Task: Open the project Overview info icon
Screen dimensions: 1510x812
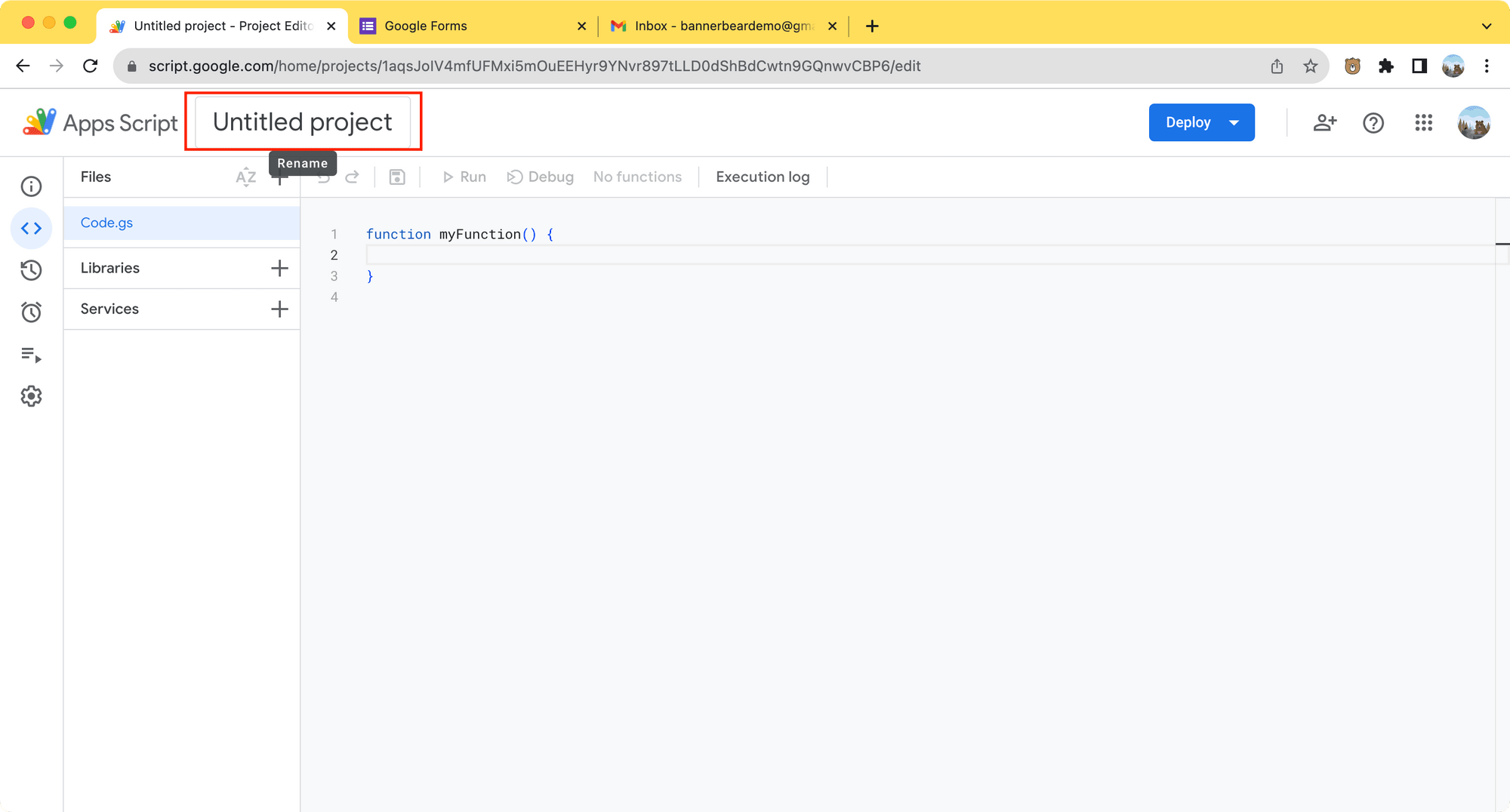Action: point(31,186)
